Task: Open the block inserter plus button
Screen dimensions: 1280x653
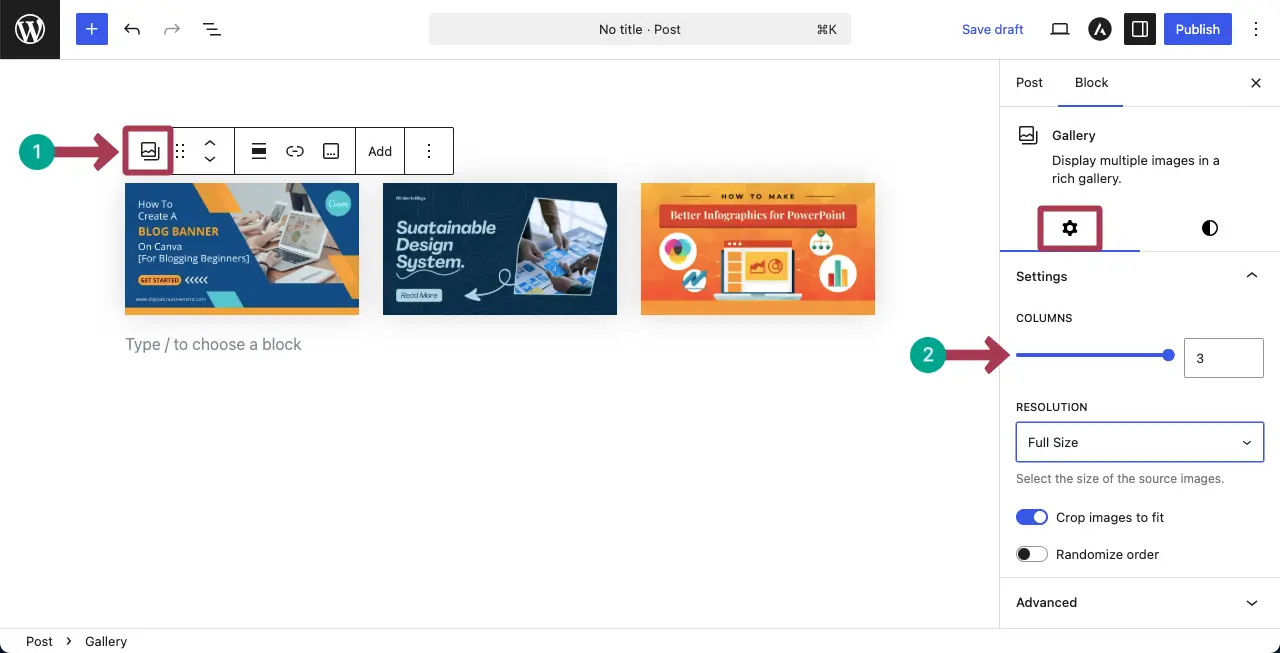Action: coord(91,30)
